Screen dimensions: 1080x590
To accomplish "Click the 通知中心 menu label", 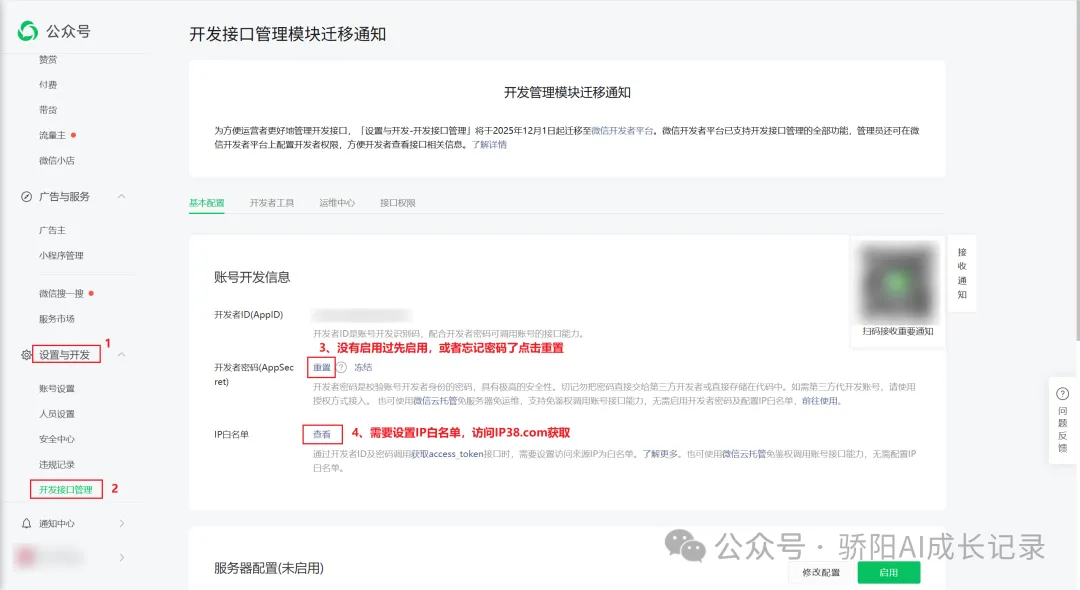I will point(56,524).
